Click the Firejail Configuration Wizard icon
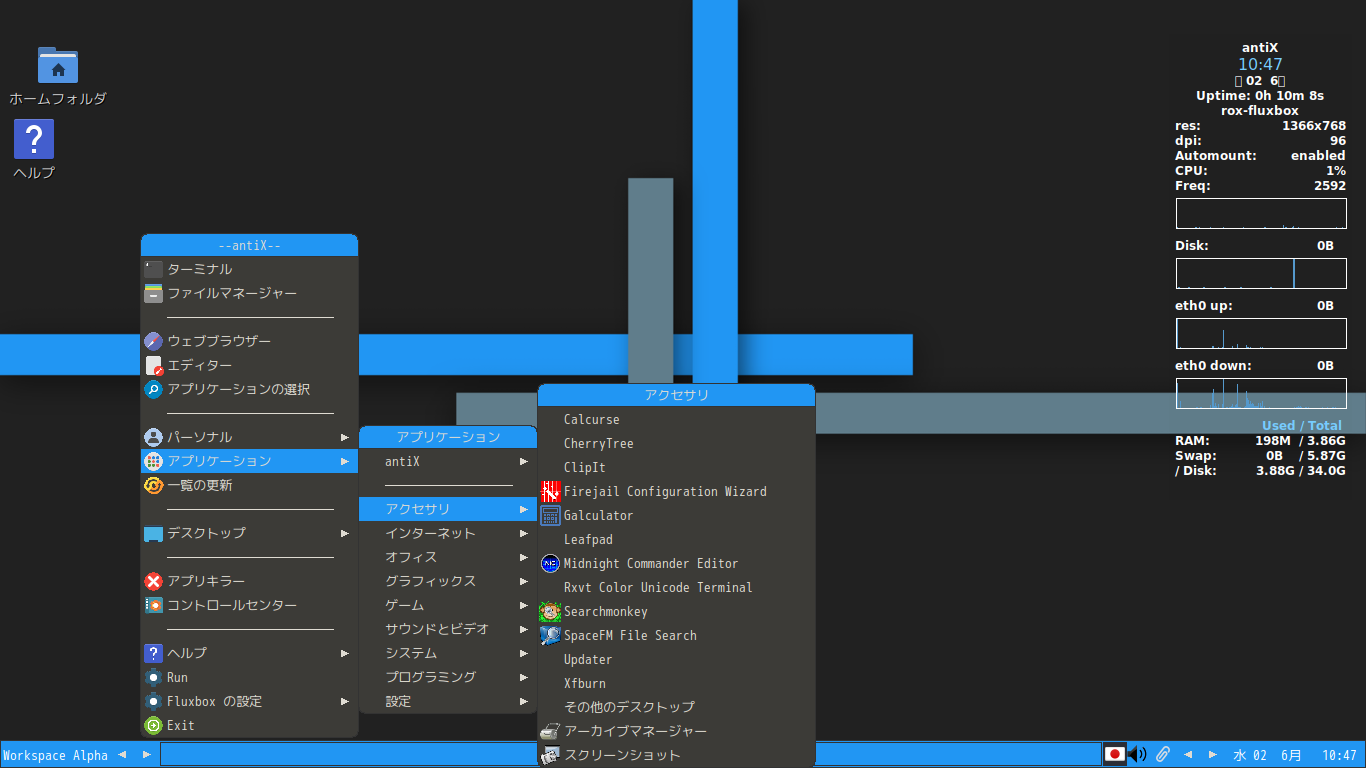 550,491
